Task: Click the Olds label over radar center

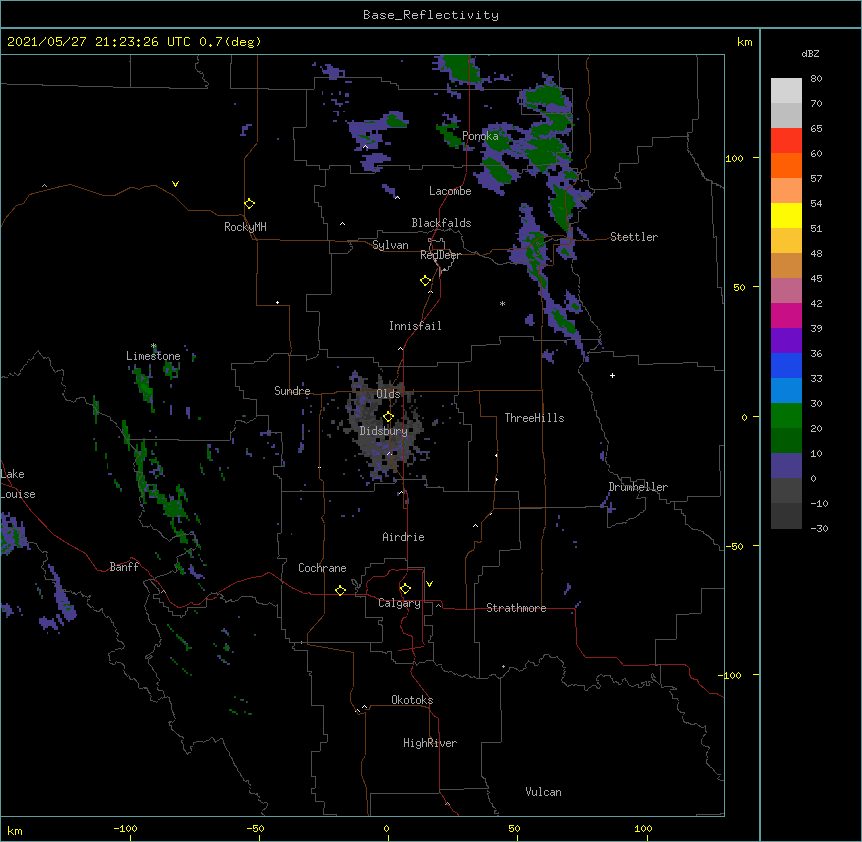Action: pos(388,394)
